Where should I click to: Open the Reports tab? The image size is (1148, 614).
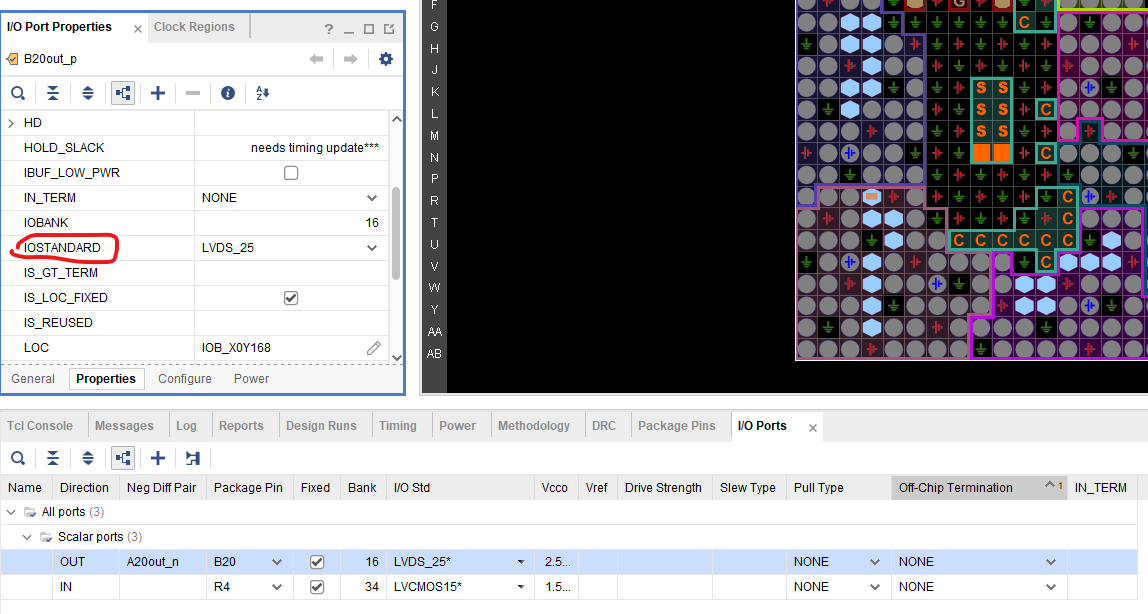click(241, 425)
